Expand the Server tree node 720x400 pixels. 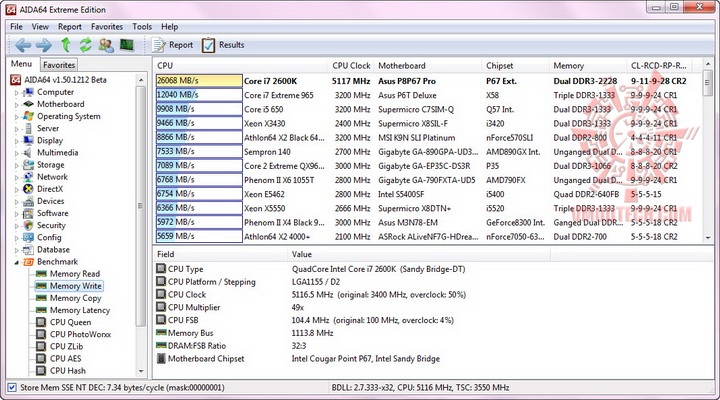pyautogui.click(x=17, y=129)
